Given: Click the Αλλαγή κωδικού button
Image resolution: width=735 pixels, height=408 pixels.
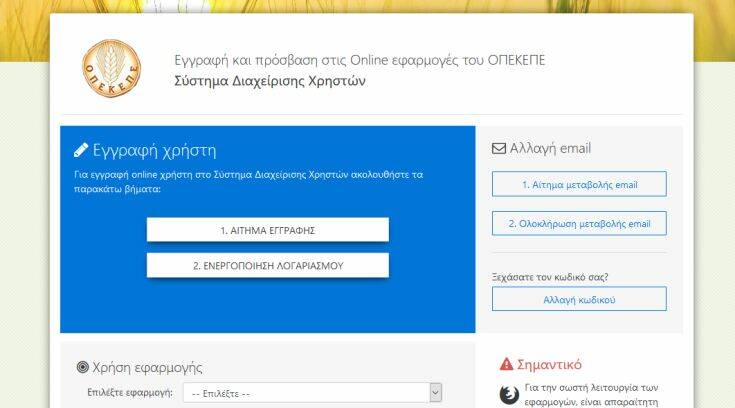Looking at the screenshot, I should 579,299.
